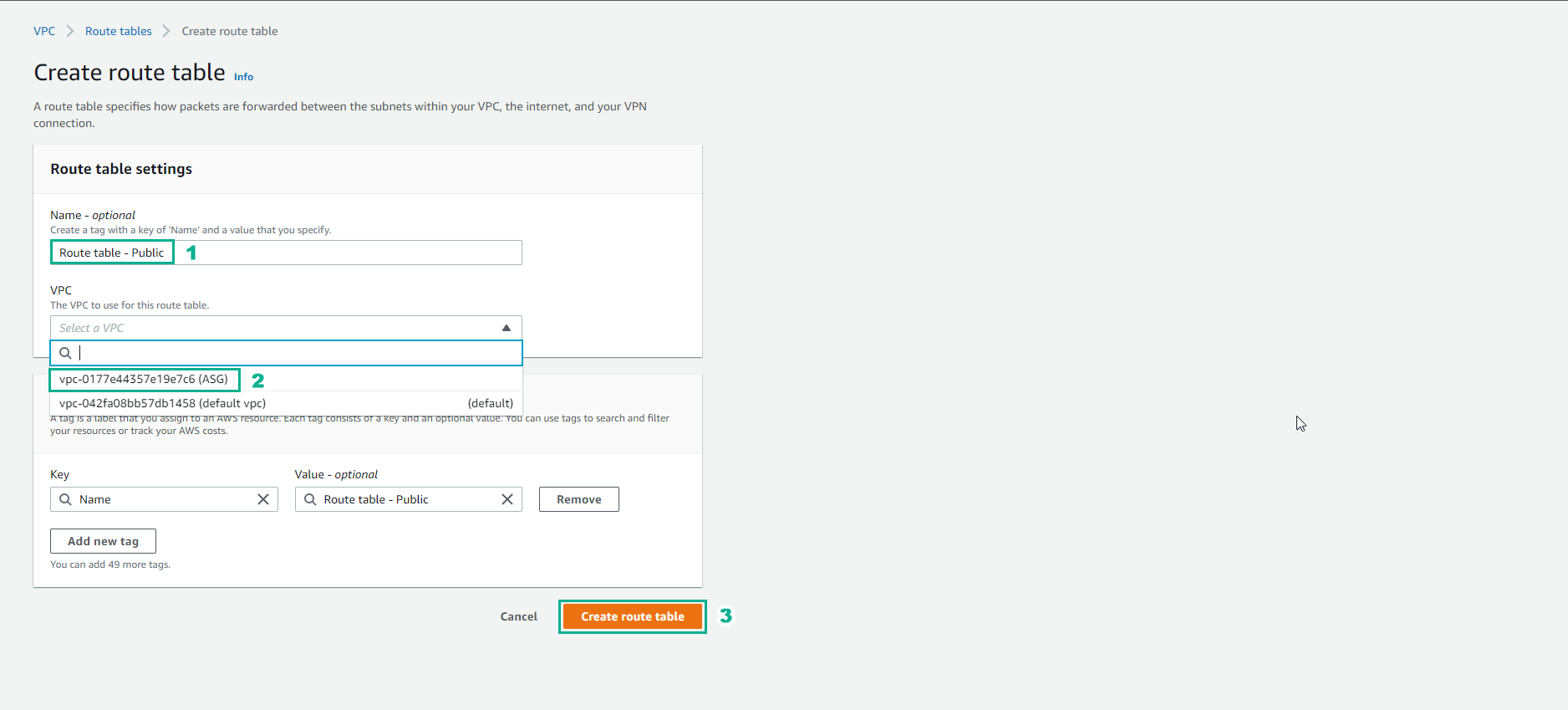
Task: Click 'You can add 49 more tags' text
Action: (x=110, y=564)
